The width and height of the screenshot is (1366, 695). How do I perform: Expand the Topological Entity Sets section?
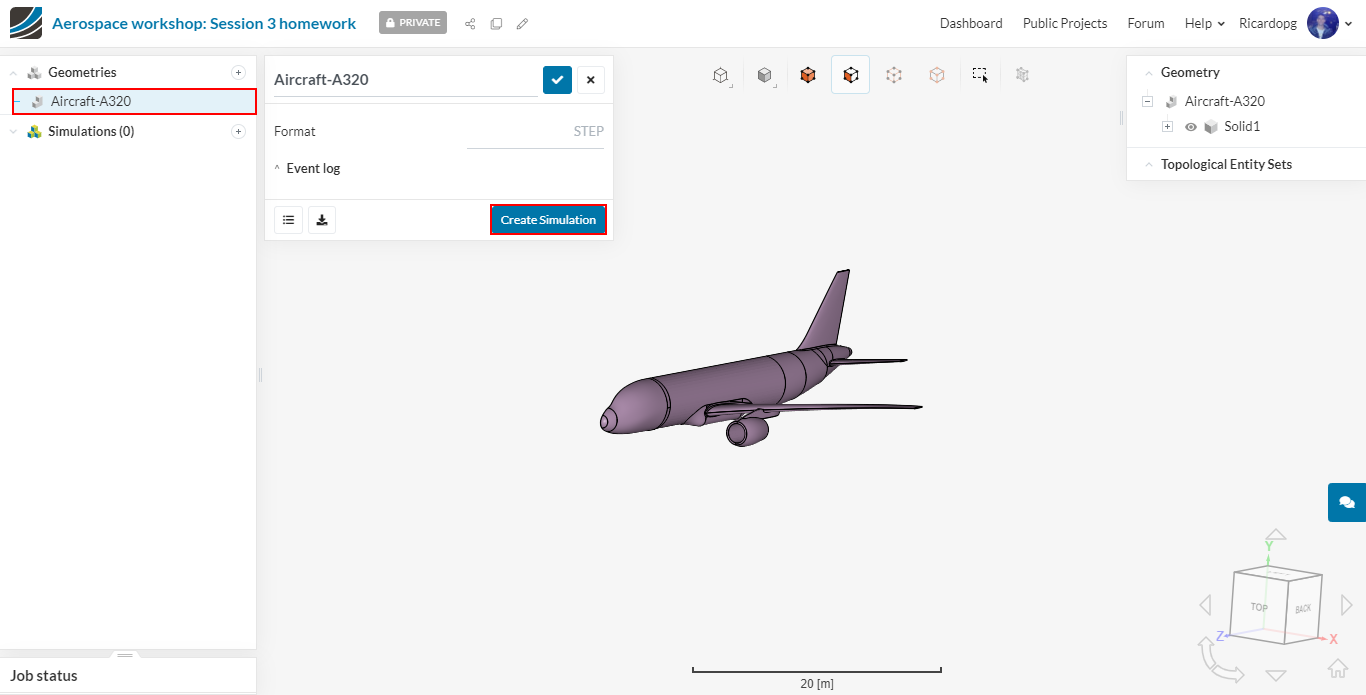coord(1148,165)
